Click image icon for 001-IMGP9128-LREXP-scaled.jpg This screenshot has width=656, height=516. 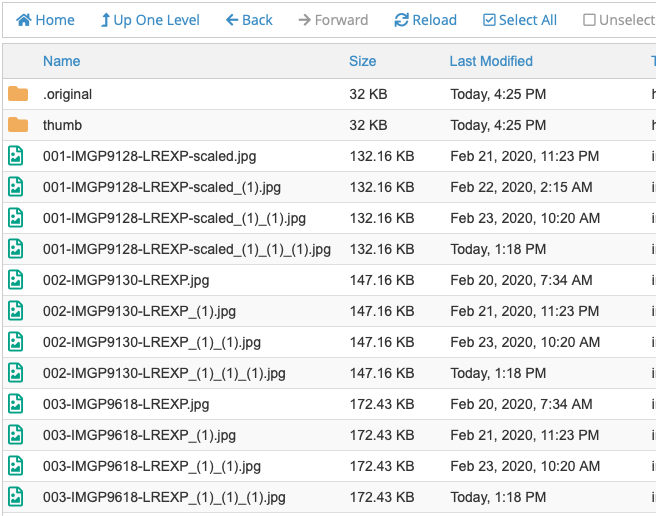pos(16,156)
